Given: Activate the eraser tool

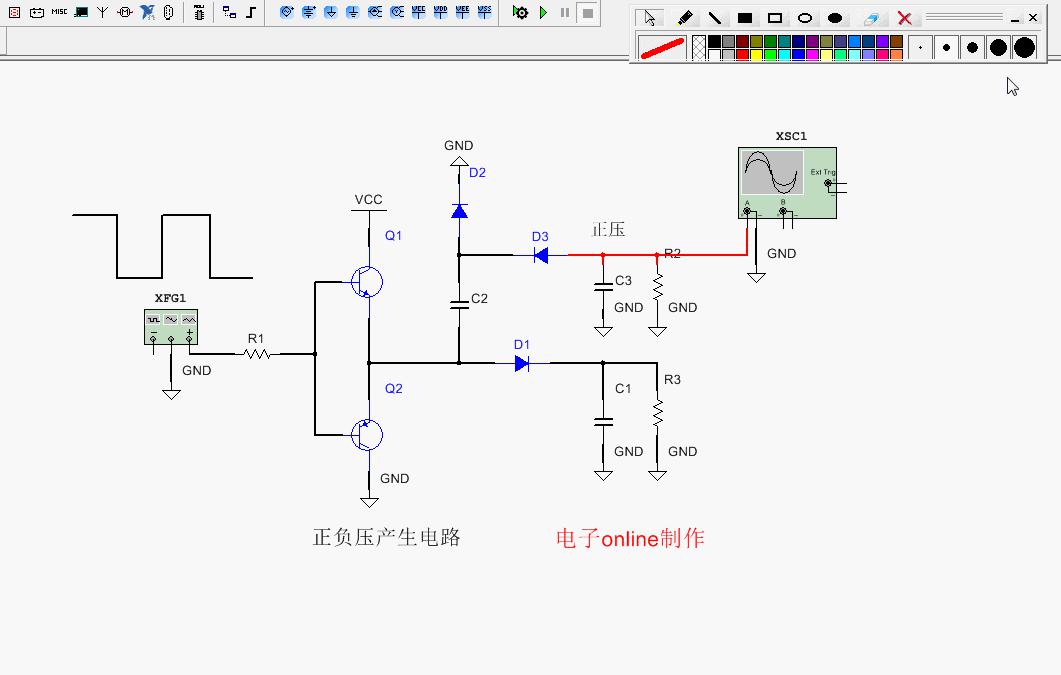Looking at the screenshot, I should click(x=870, y=18).
